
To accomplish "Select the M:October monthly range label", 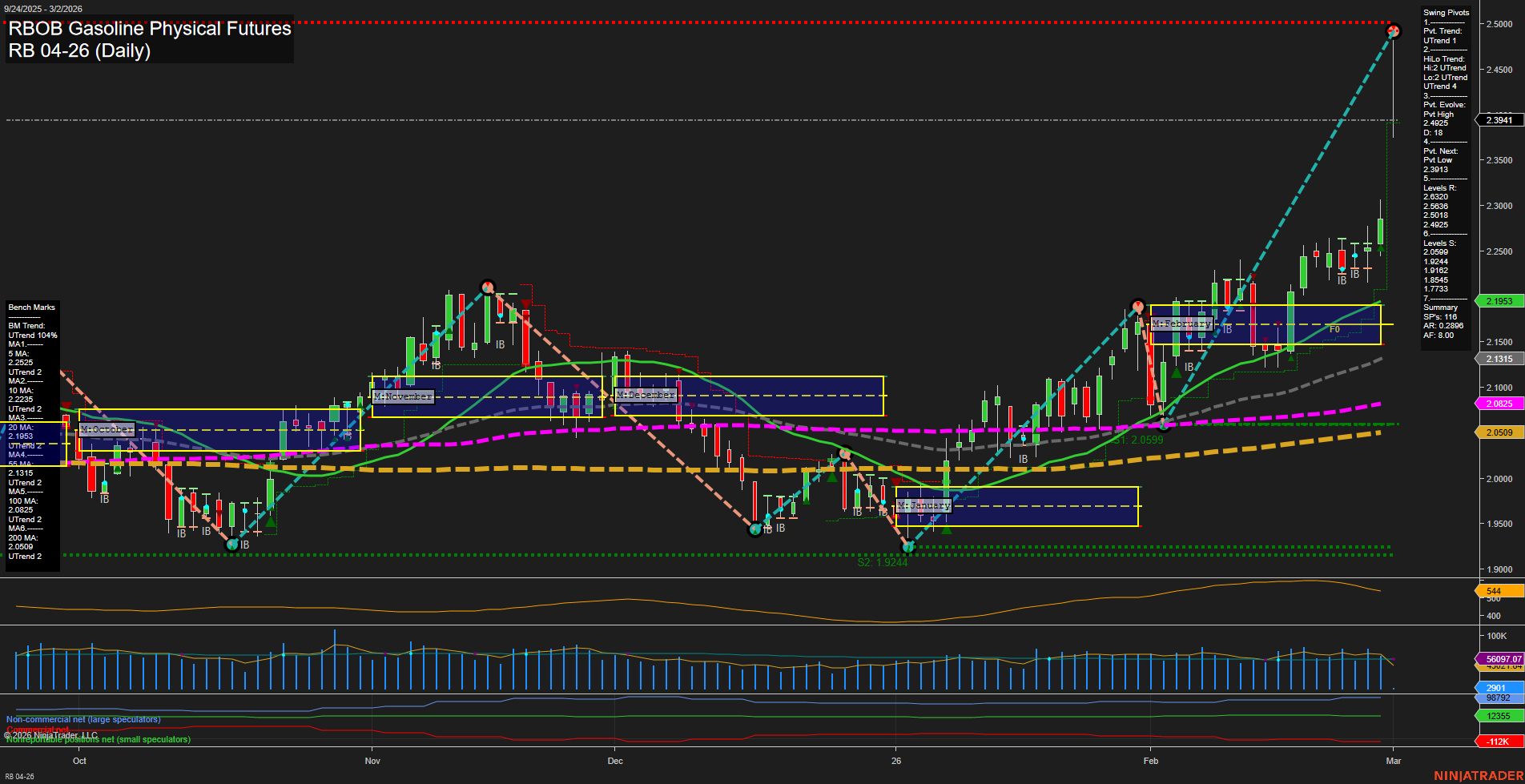I will pyautogui.click(x=107, y=430).
